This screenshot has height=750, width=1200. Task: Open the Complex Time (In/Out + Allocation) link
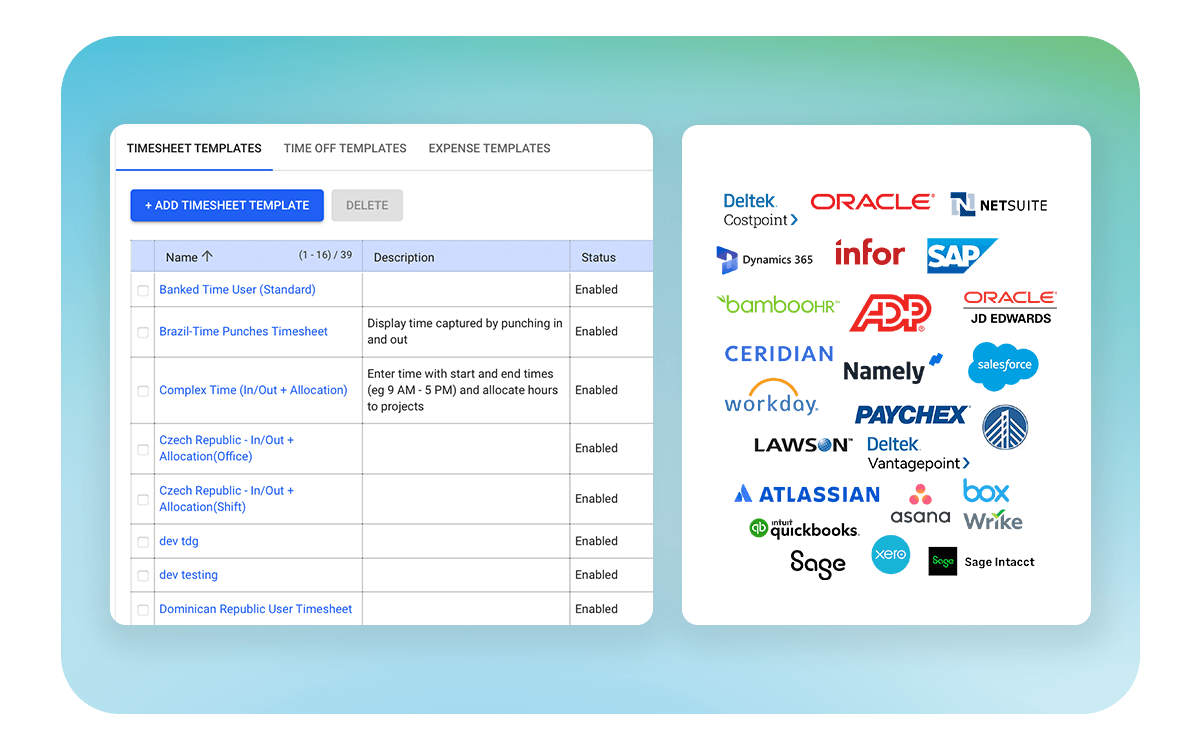(253, 390)
